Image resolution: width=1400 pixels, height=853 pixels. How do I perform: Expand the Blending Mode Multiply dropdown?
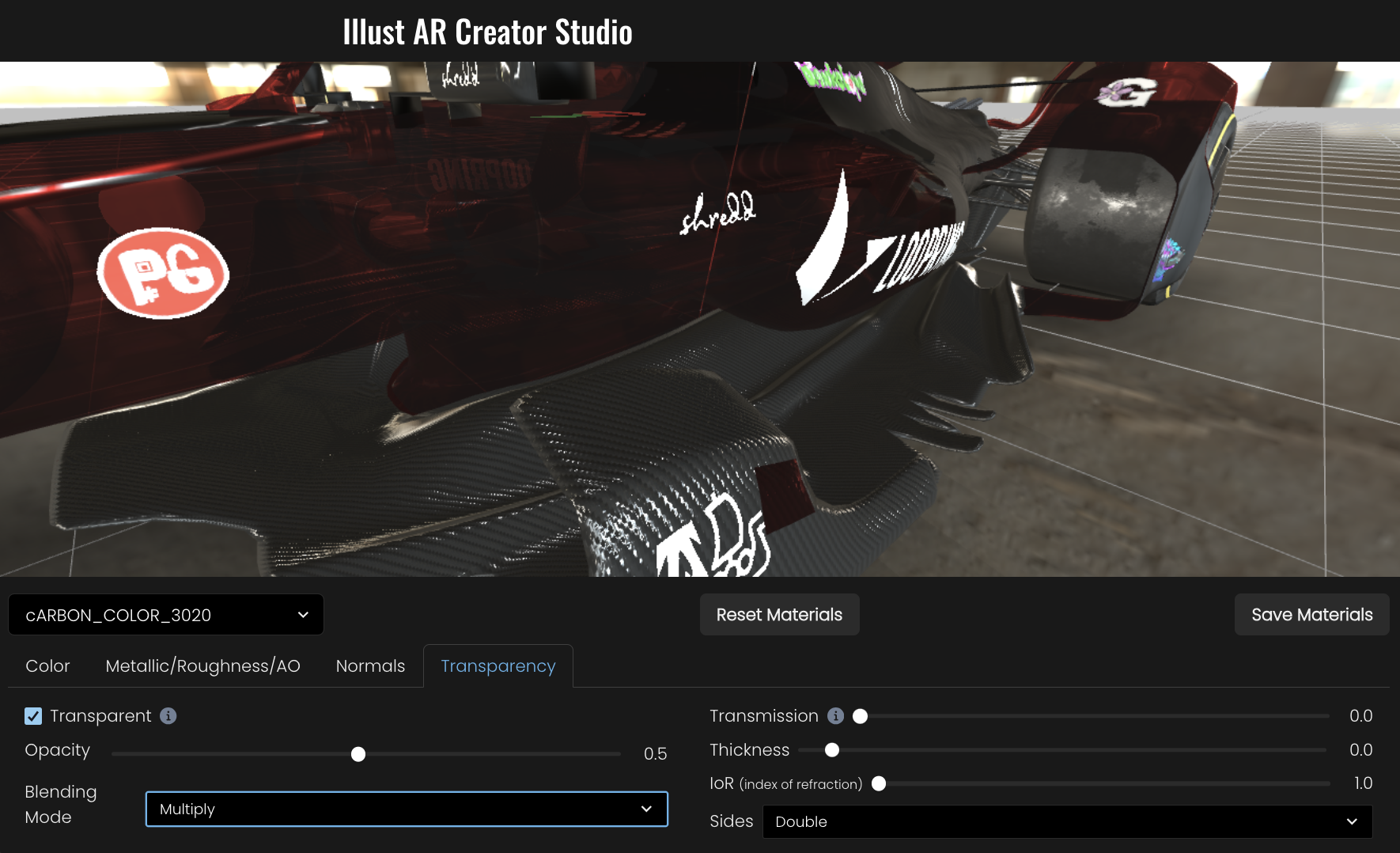[x=407, y=809]
